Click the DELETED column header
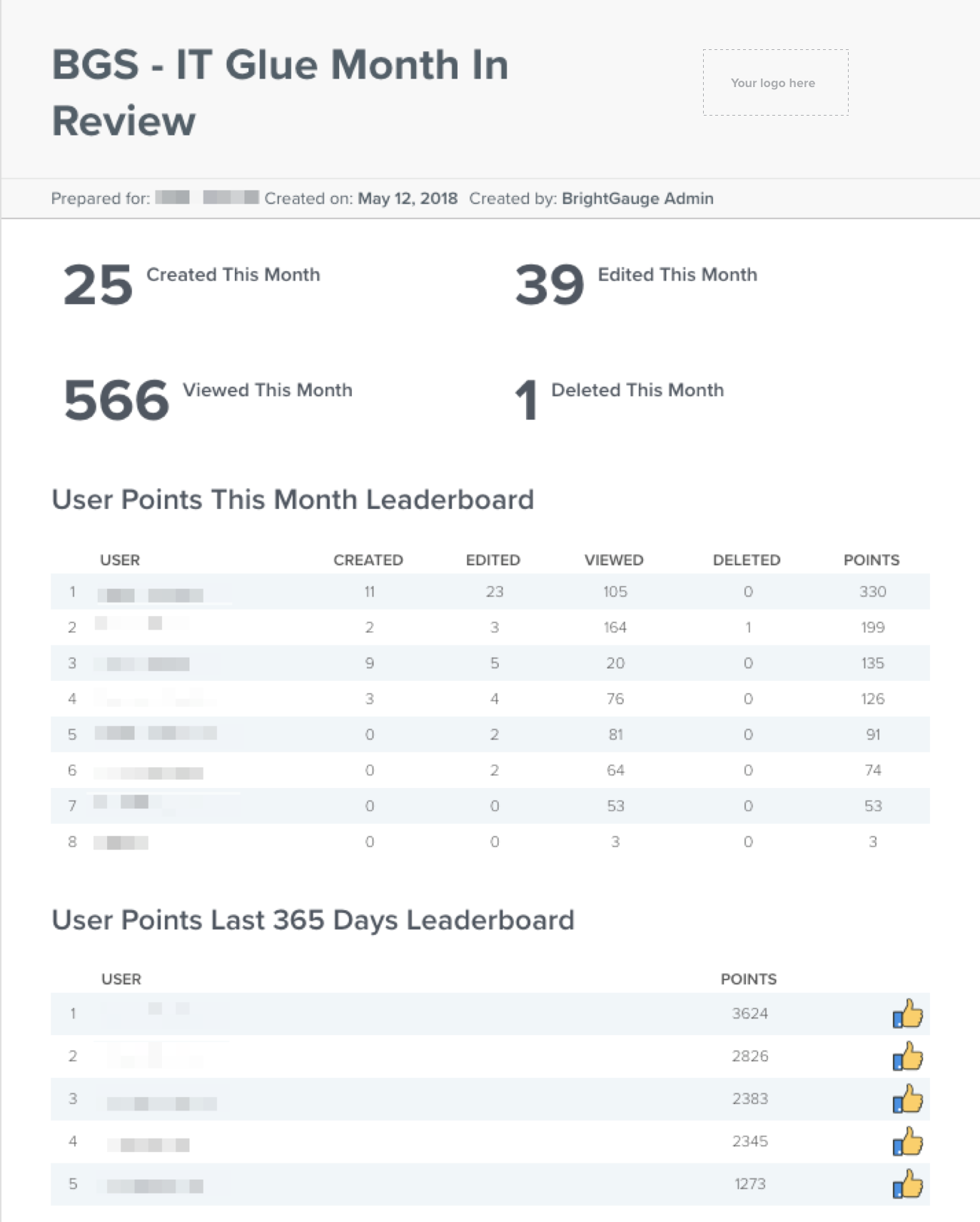Image resolution: width=980 pixels, height=1222 pixels. click(747, 560)
